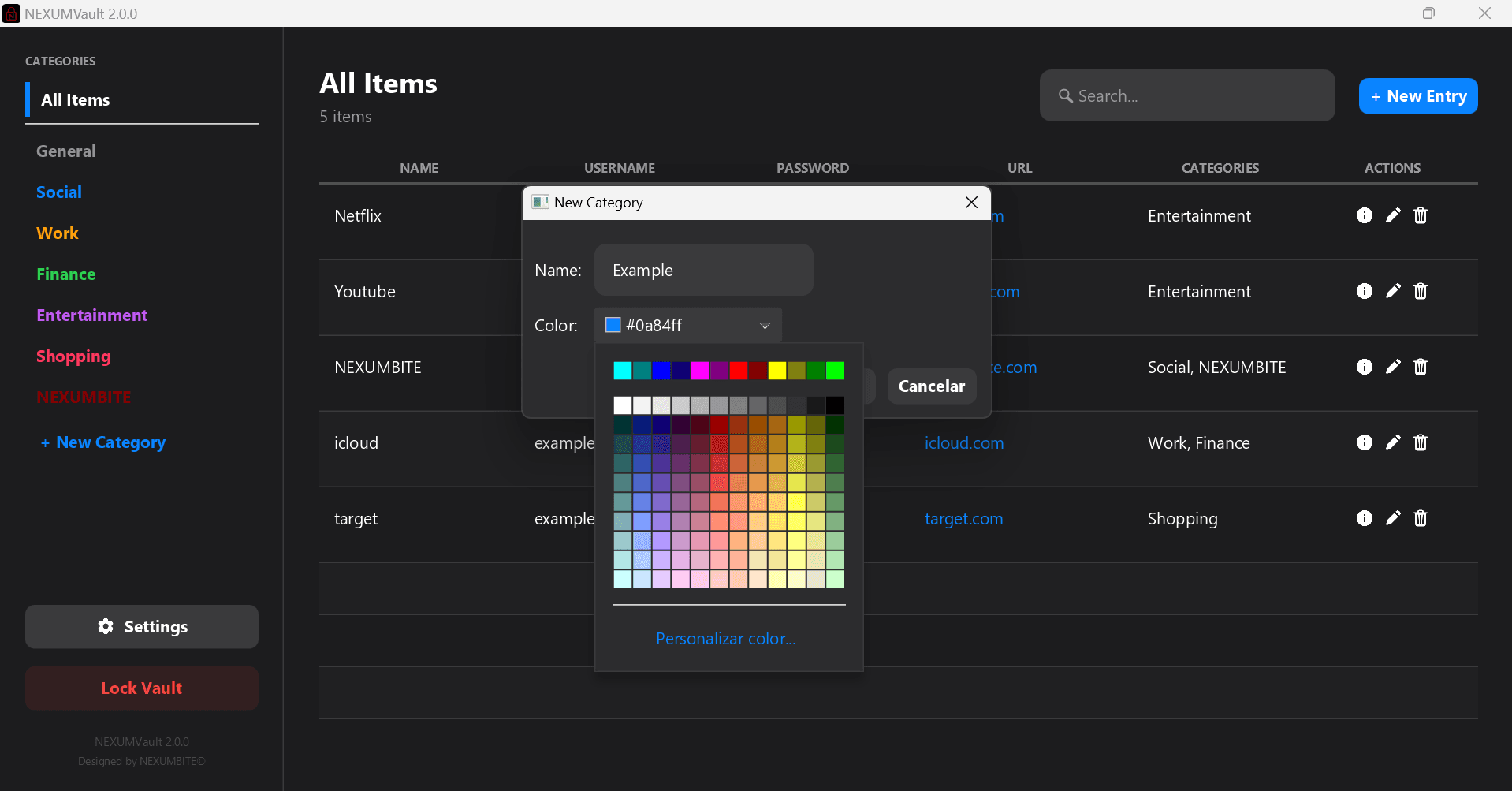Image resolution: width=1512 pixels, height=791 pixels.
Task: Open Settings via the gear icon
Action: point(106,626)
